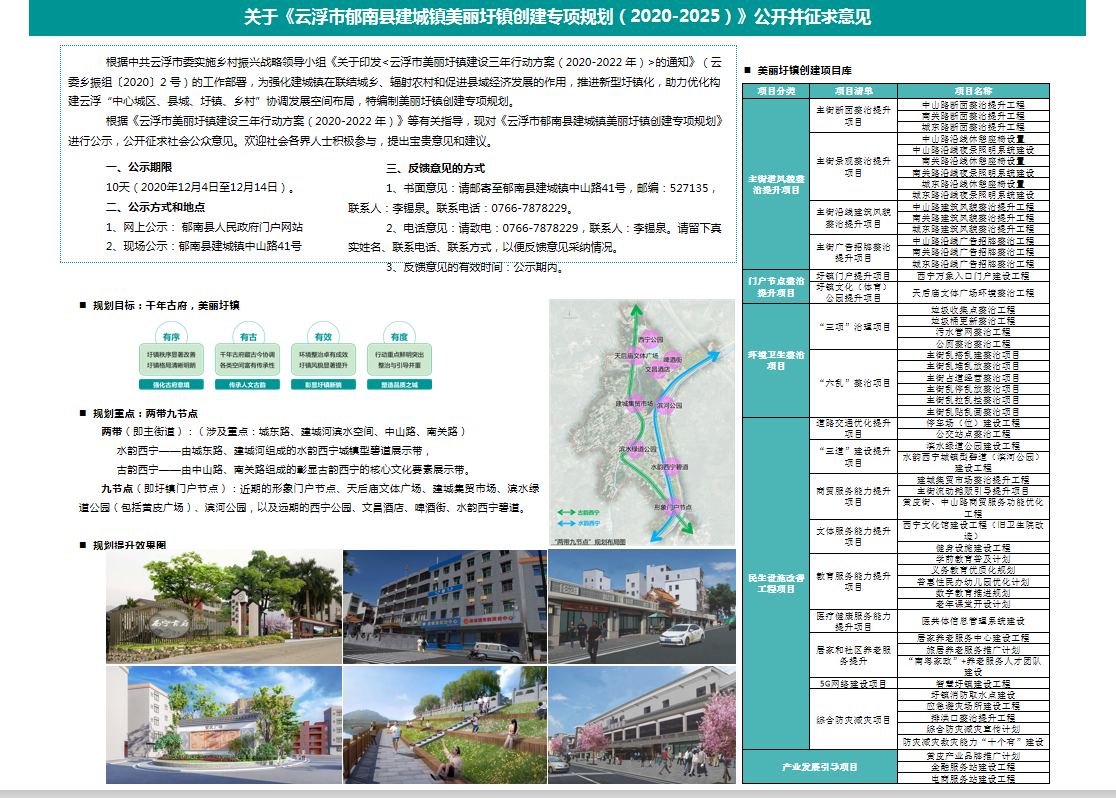
Task: Click the 主街景观整治提升项目 cell
Action: [x=853, y=167]
